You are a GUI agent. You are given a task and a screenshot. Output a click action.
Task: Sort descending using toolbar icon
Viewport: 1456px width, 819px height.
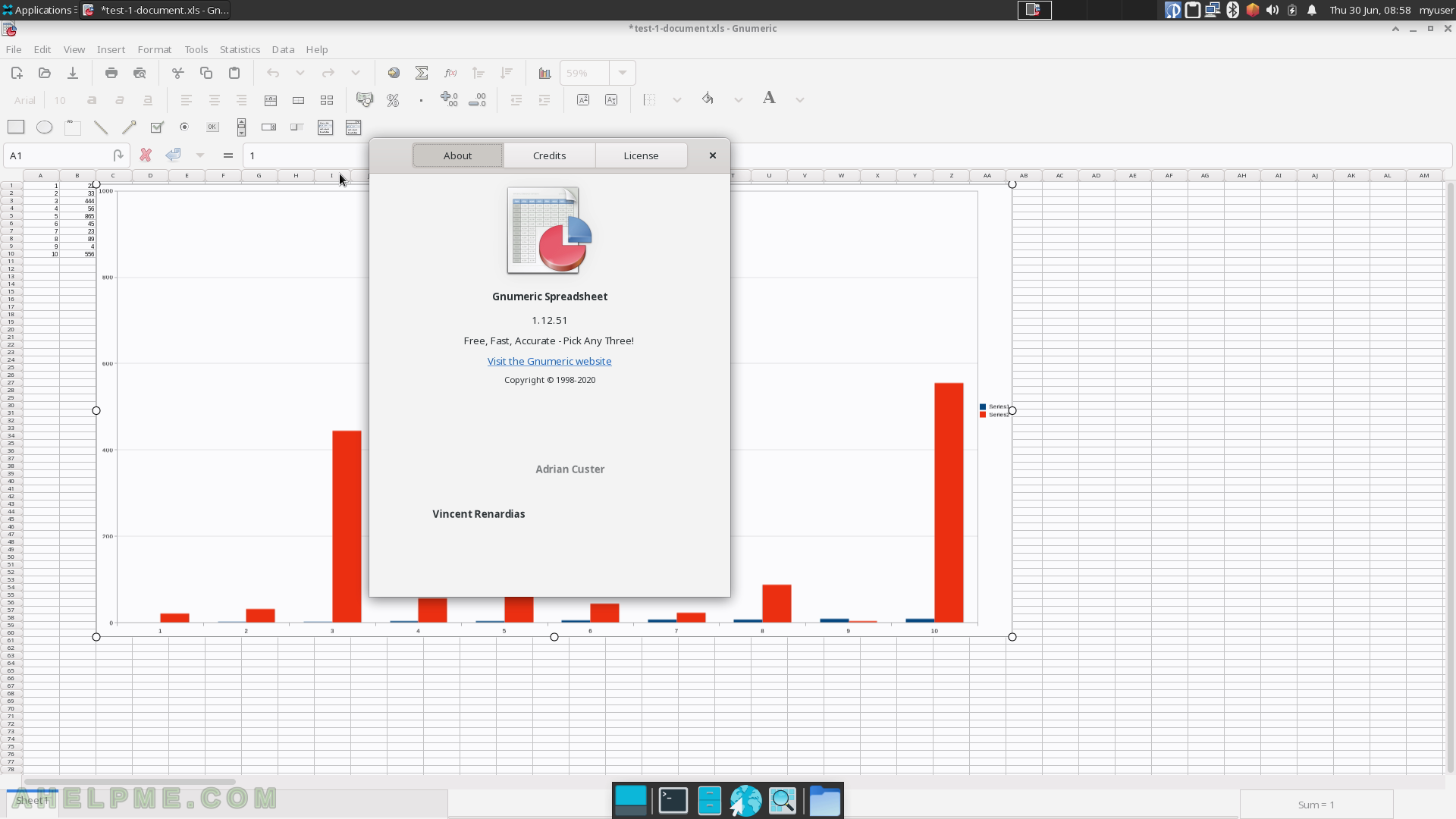pyautogui.click(x=507, y=73)
